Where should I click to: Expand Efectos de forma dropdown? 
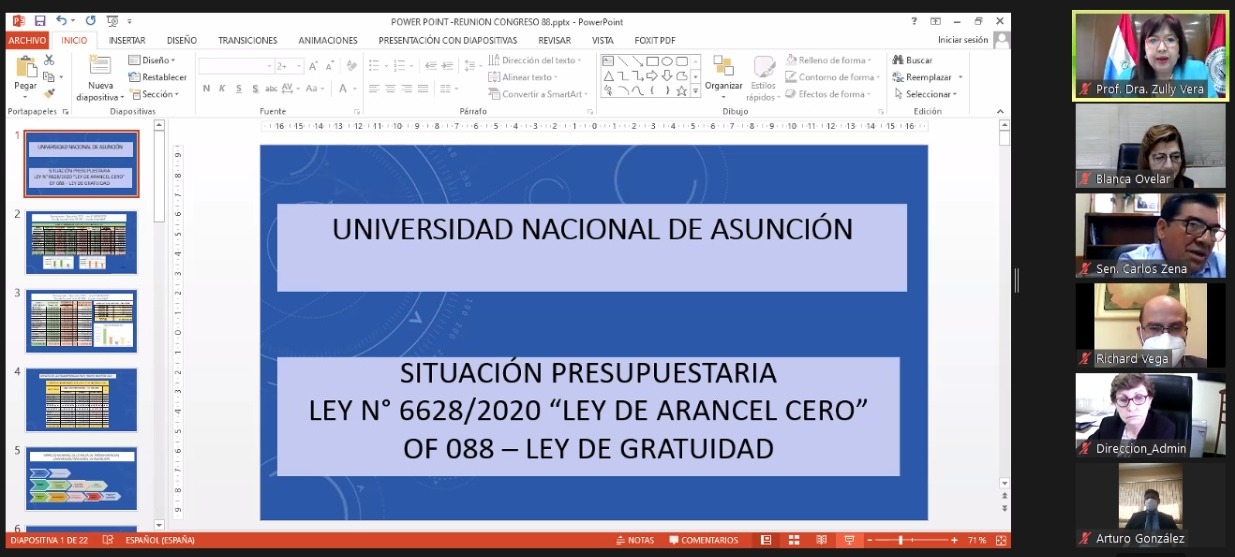(828, 94)
